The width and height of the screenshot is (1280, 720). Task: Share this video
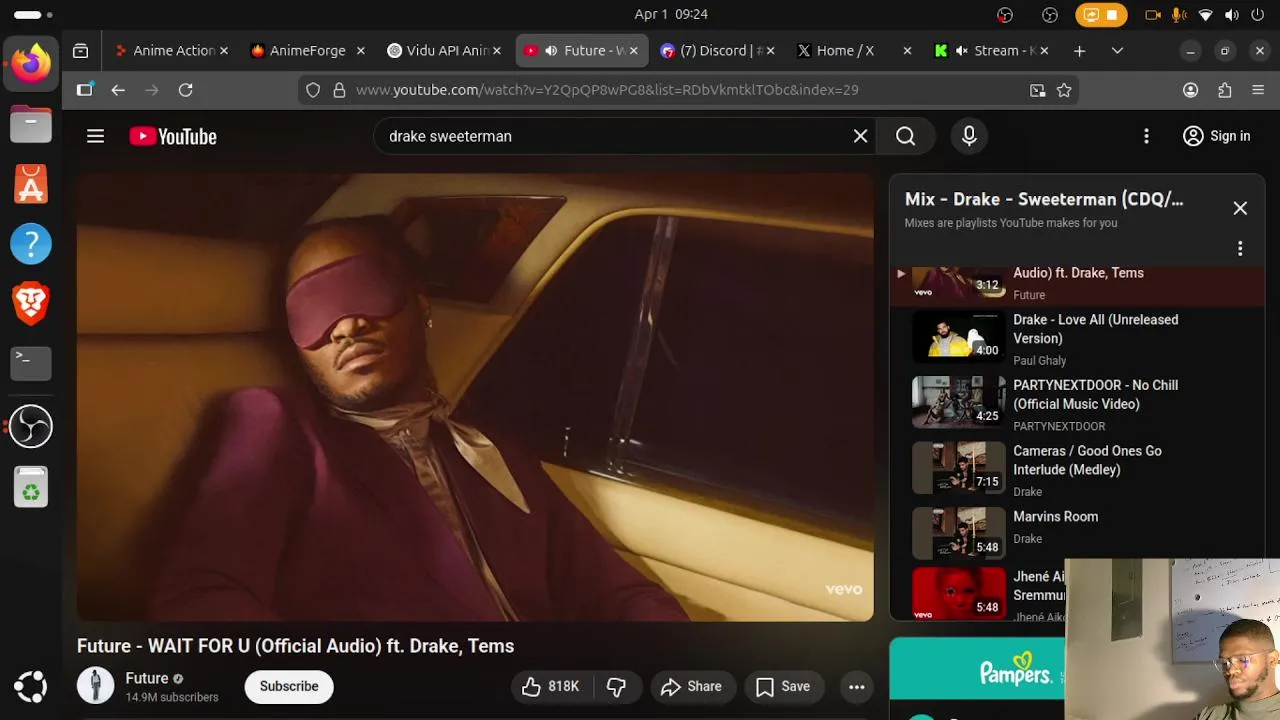[x=691, y=686]
